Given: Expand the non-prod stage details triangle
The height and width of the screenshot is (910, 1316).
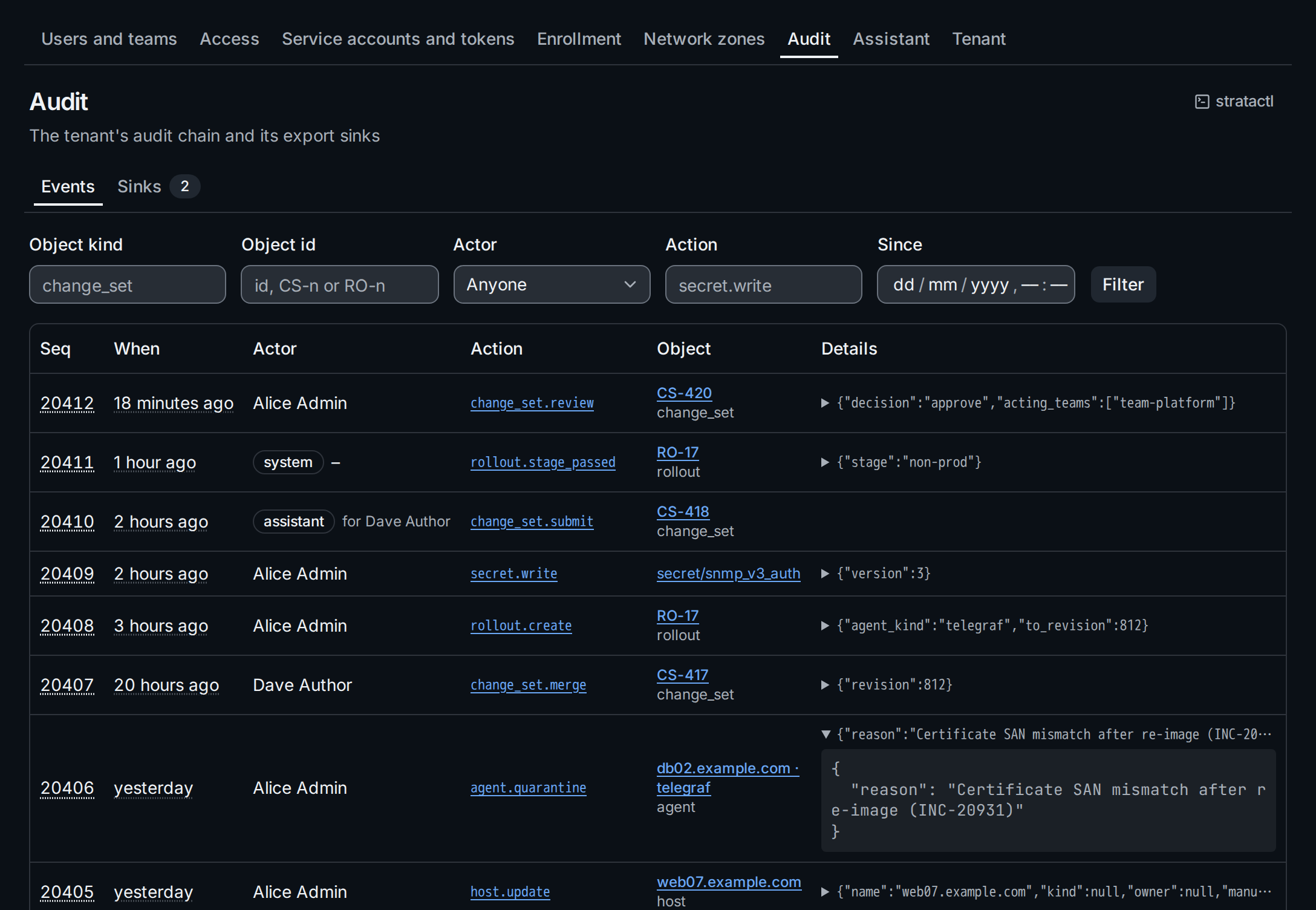Looking at the screenshot, I should (x=825, y=462).
